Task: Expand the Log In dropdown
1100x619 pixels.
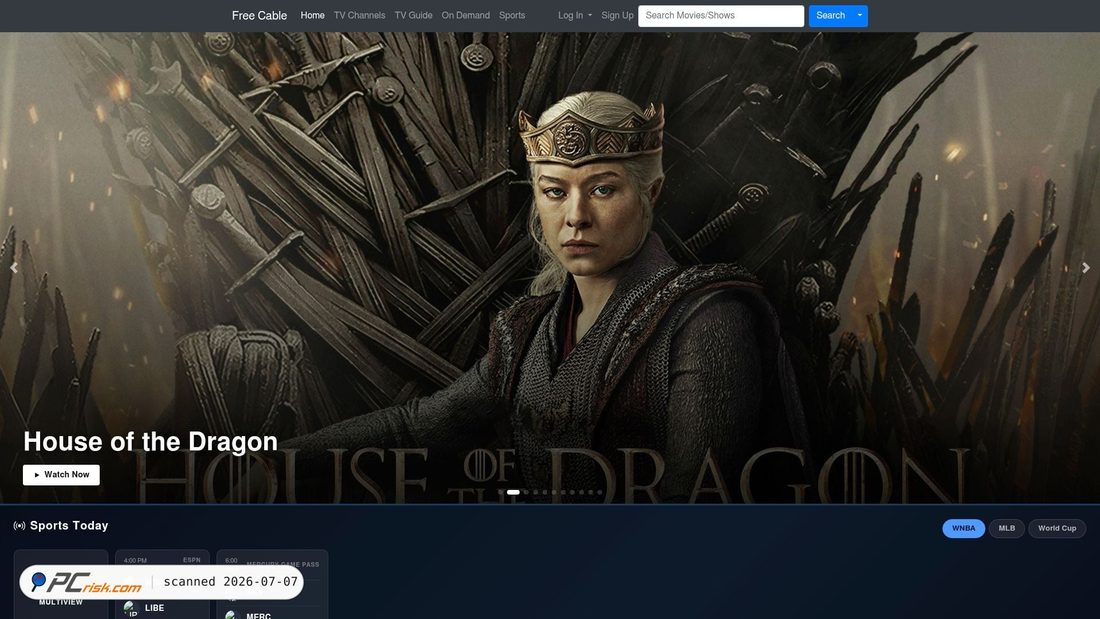Action: click(575, 15)
